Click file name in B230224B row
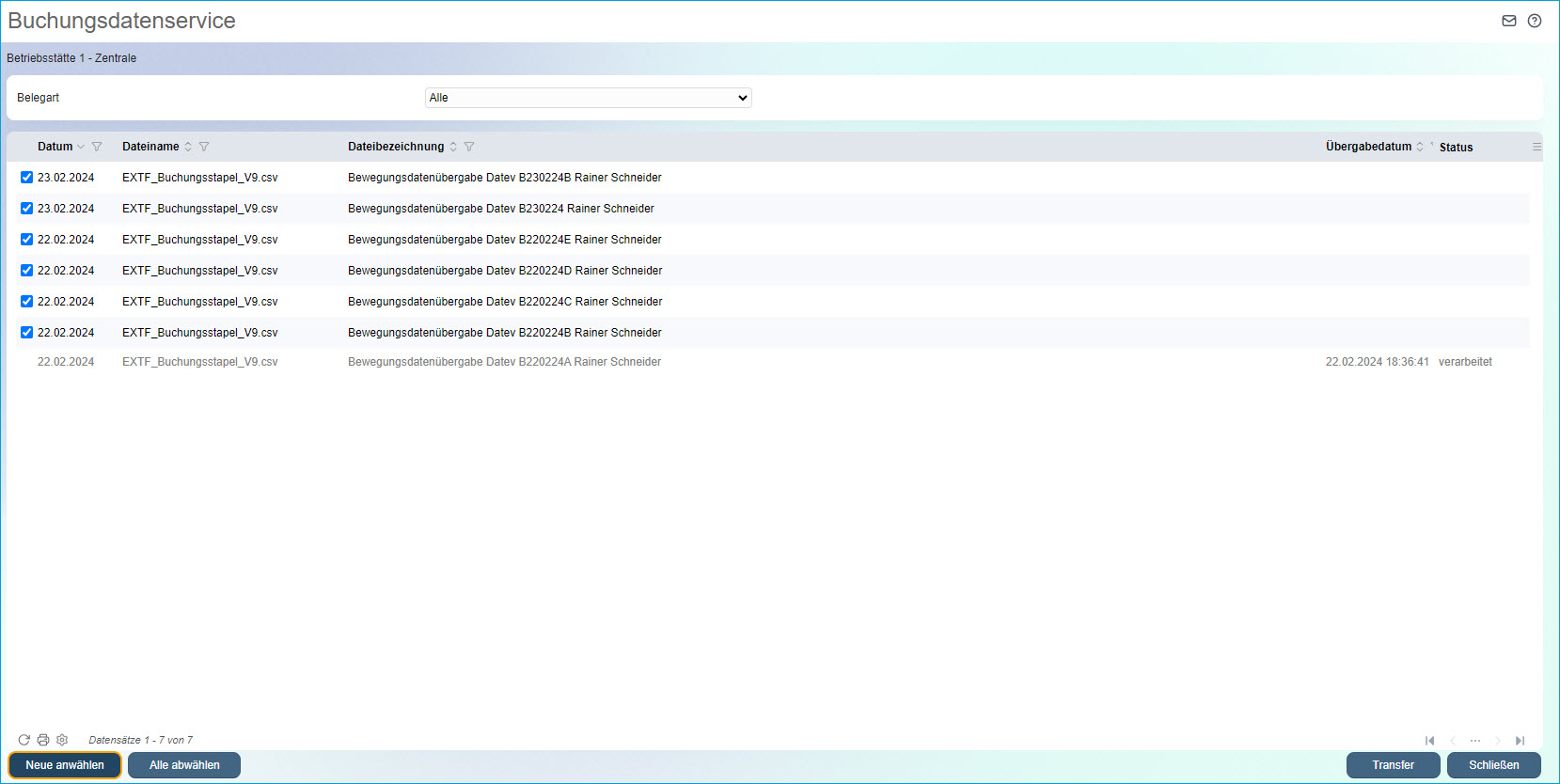 point(200,178)
